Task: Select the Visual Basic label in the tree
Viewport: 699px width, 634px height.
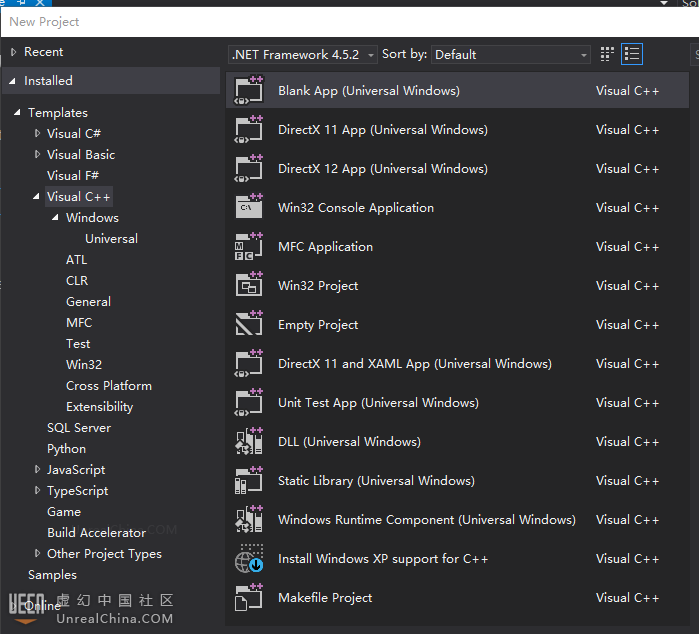Action: tap(81, 155)
